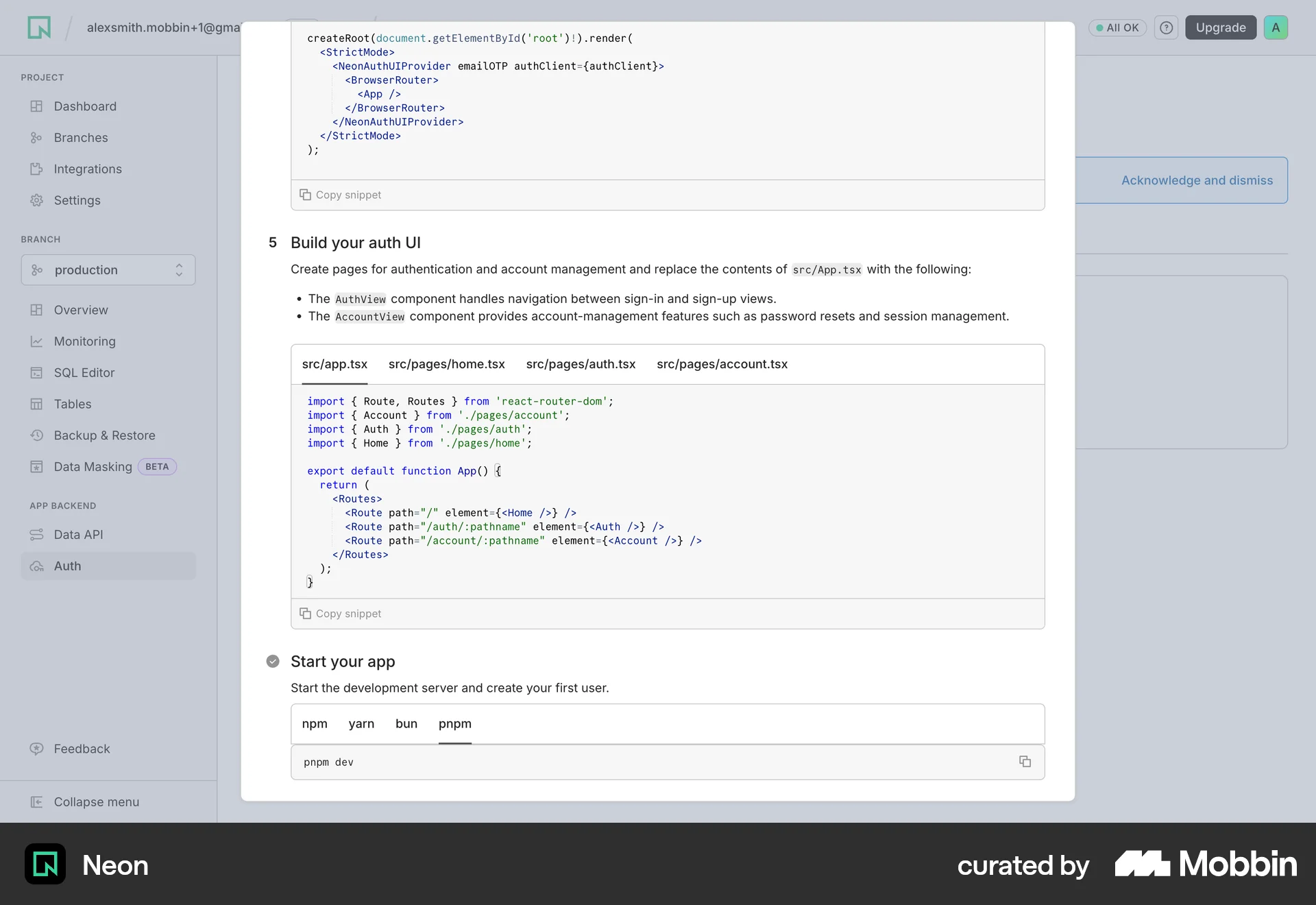The image size is (1316, 905).
Task: Click the Neon logo in the header
Action: tap(39, 27)
